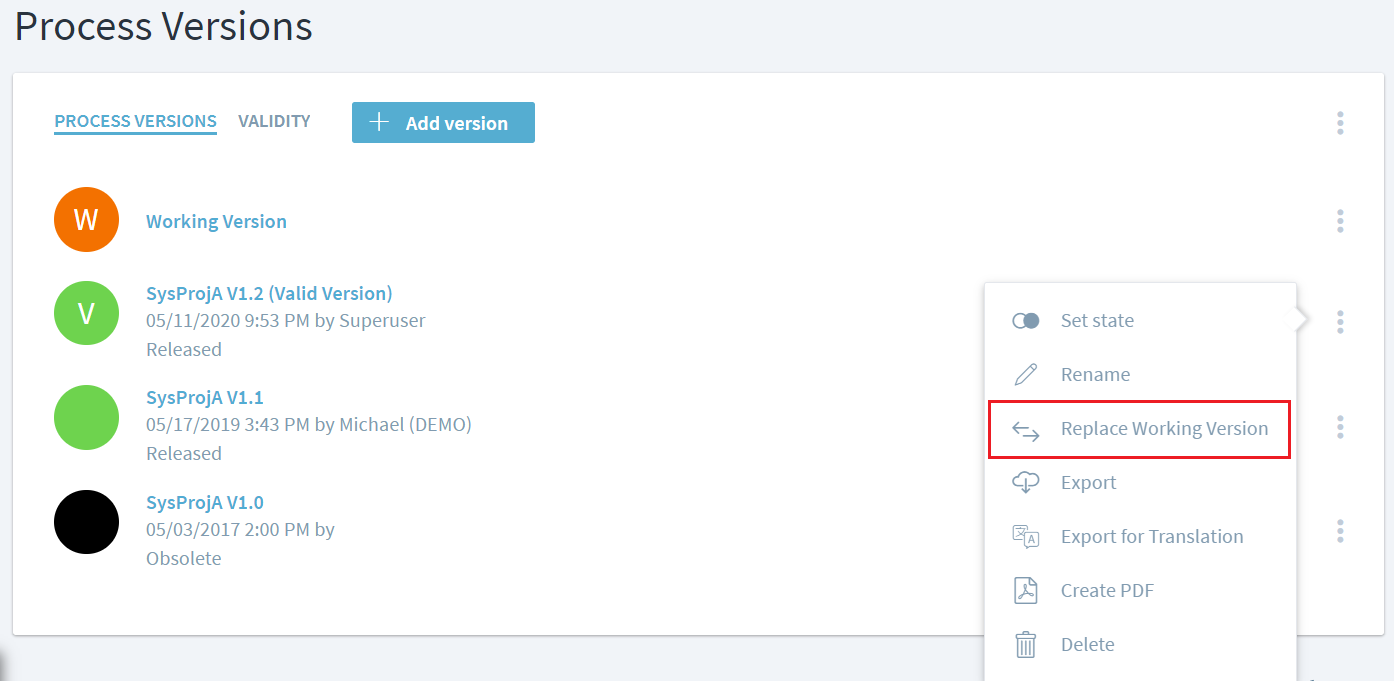Viewport: 1394px width, 681px height.
Task: Open the panel's top-right three-dot menu
Action: tap(1340, 123)
